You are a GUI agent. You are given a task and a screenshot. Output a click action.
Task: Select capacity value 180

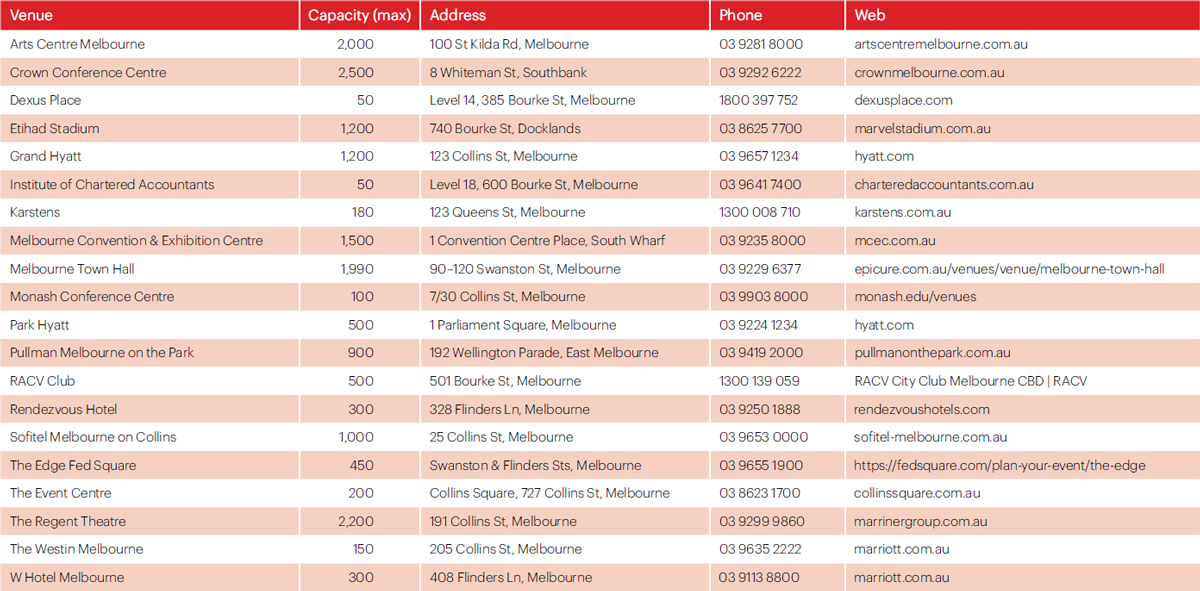pyautogui.click(x=363, y=212)
